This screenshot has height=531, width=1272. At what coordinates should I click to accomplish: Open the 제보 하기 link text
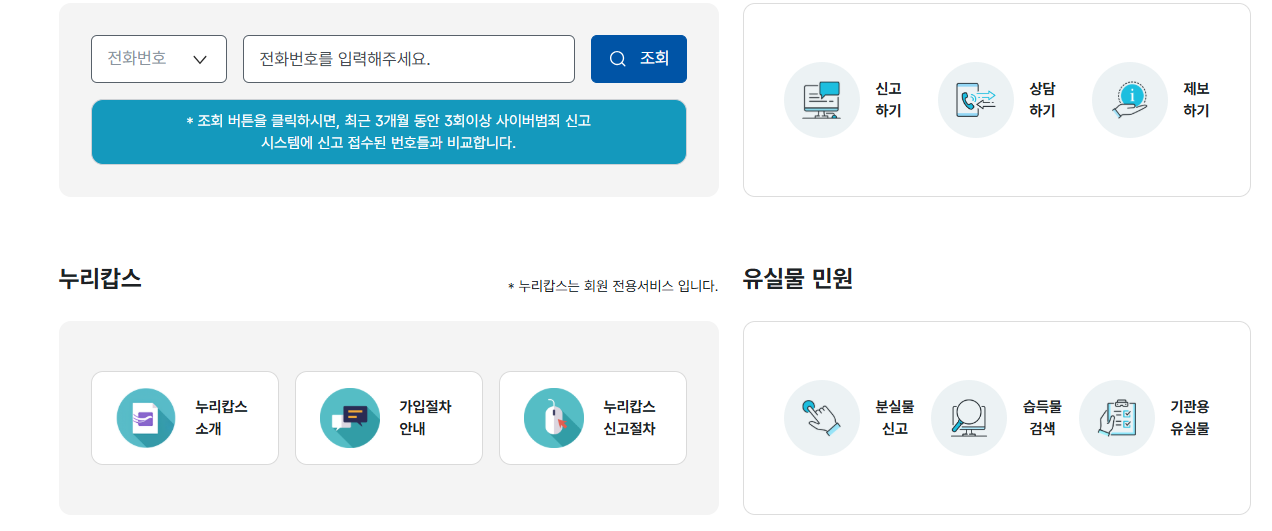tap(1196, 100)
